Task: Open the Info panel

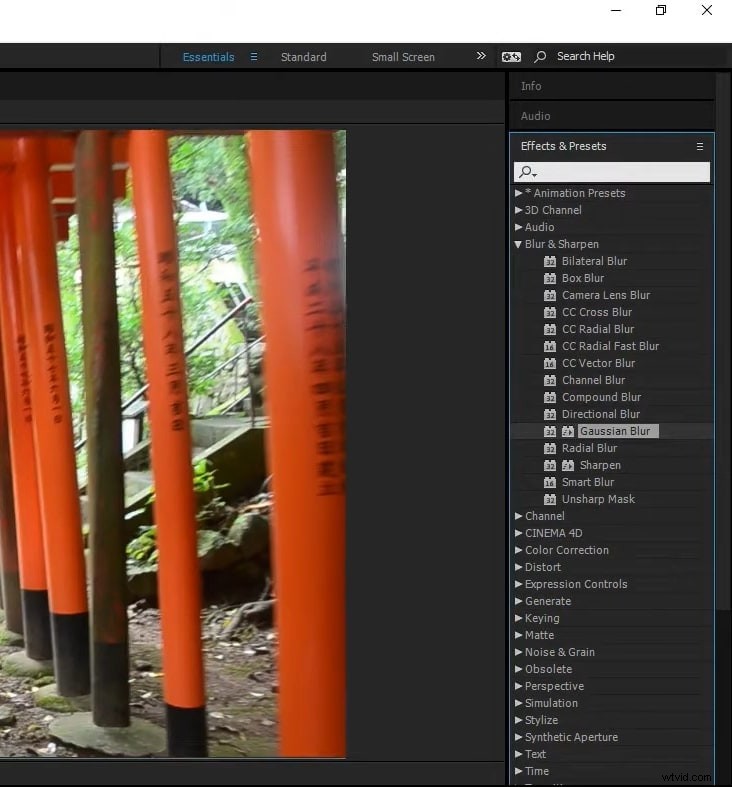Action: coord(531,86)
